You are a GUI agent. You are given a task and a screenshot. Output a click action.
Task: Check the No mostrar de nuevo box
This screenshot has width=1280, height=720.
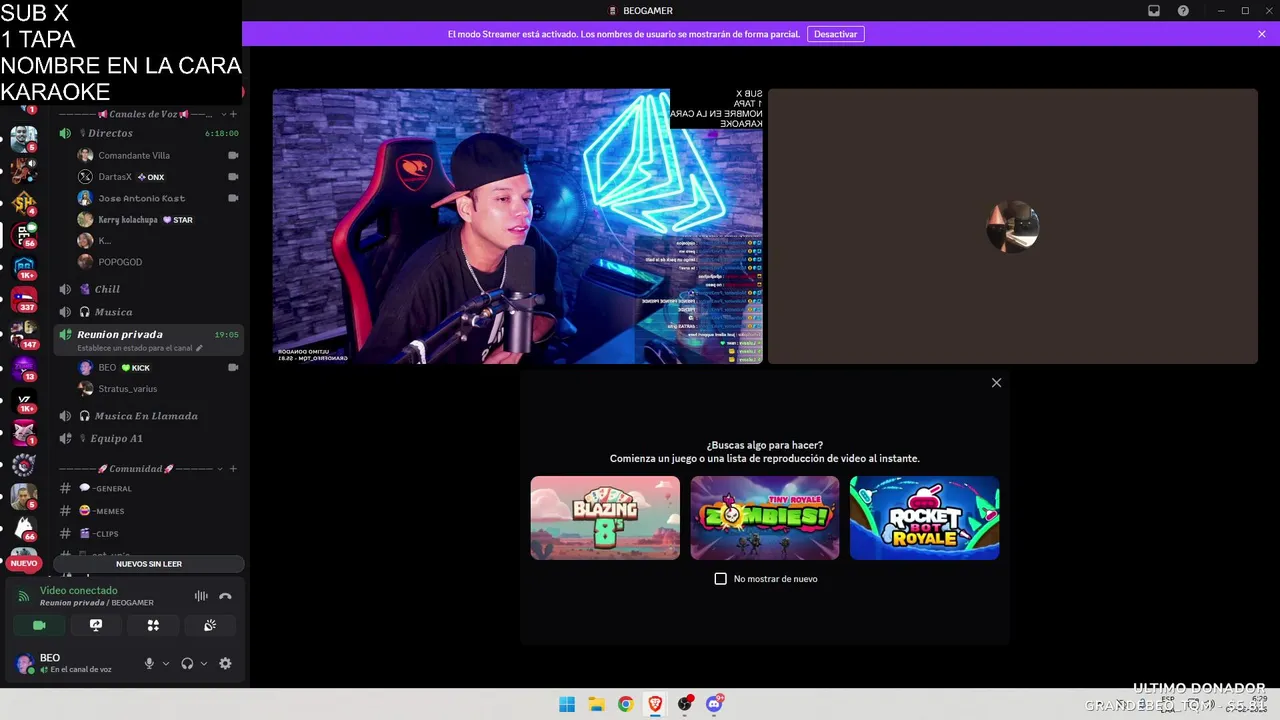720,579
